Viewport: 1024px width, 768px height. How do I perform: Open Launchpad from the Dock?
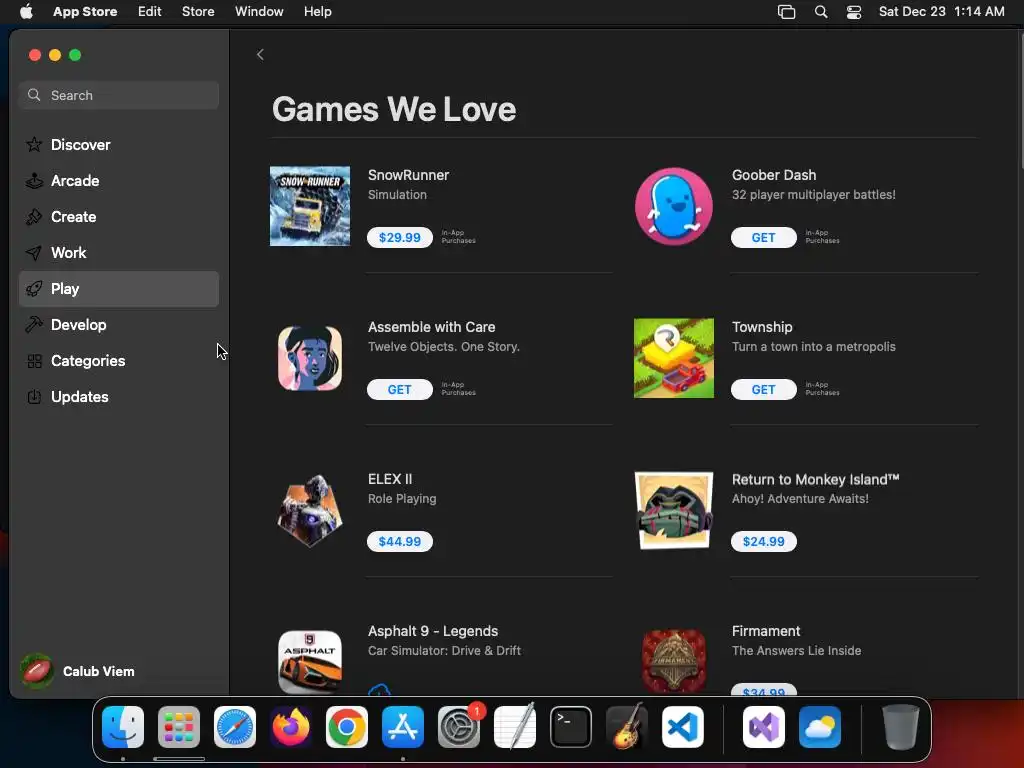[179, 727]
